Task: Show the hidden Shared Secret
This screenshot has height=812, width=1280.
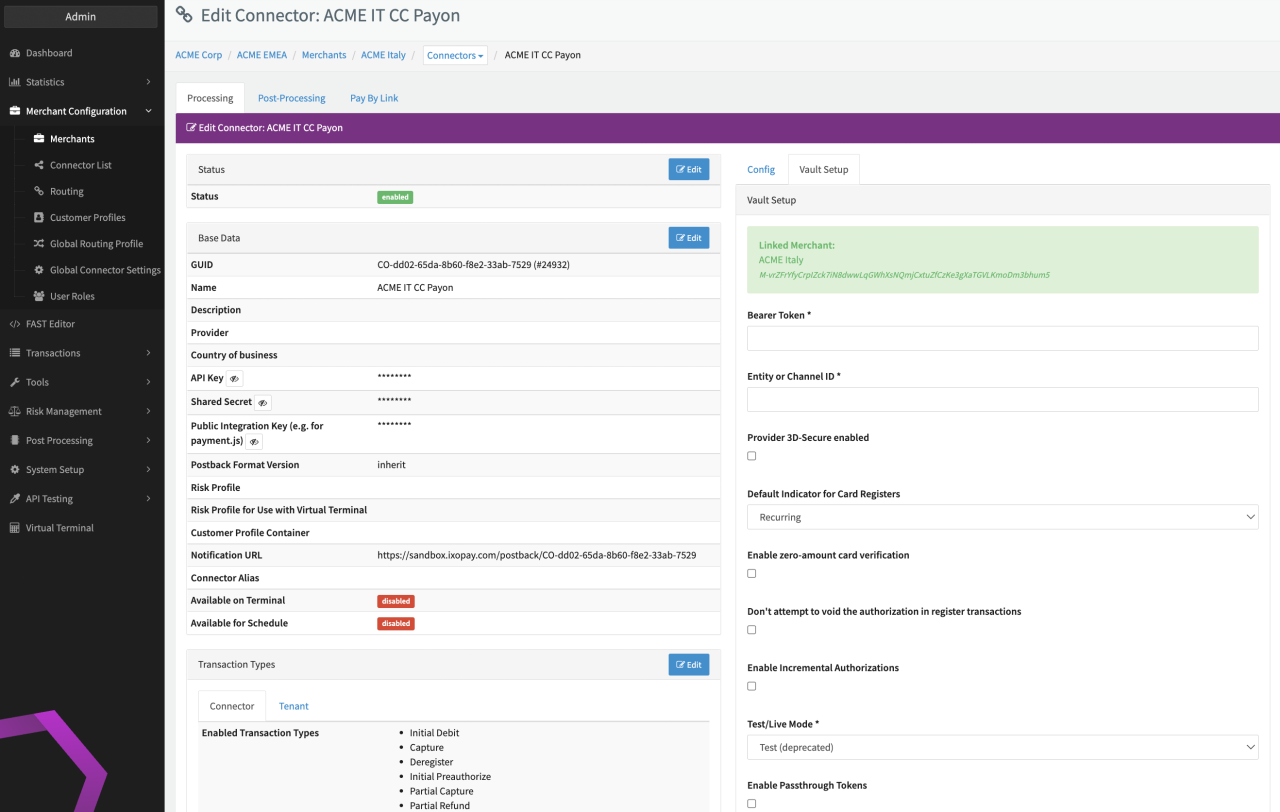Action: coord(262,402)
